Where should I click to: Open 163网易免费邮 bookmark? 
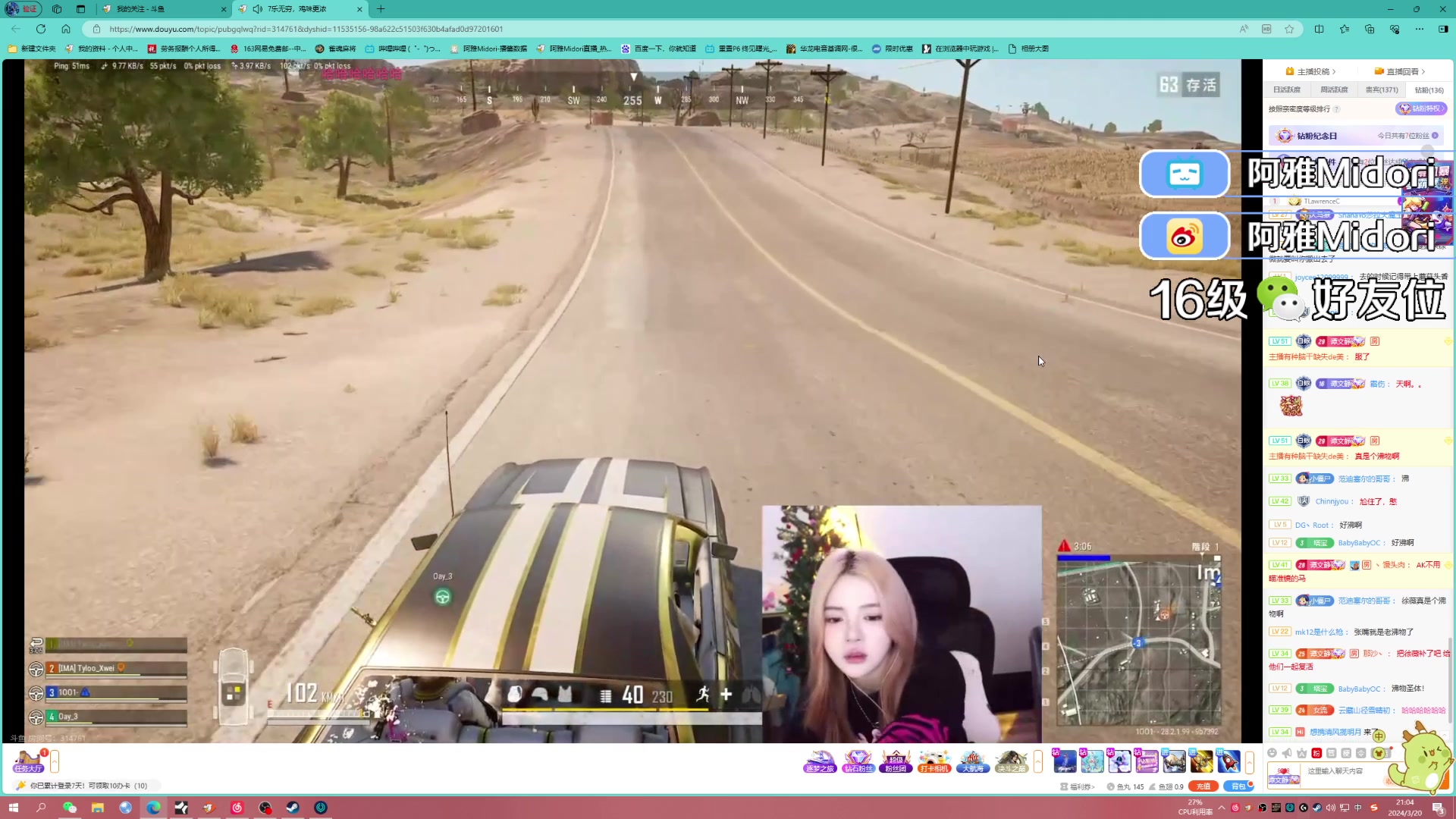(268, 49)
